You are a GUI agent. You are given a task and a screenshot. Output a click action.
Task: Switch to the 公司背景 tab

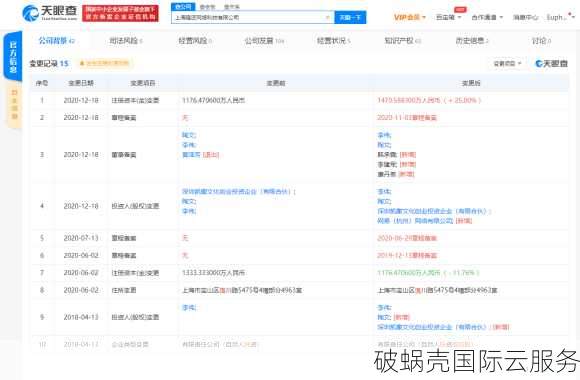(x=57, y=40)
